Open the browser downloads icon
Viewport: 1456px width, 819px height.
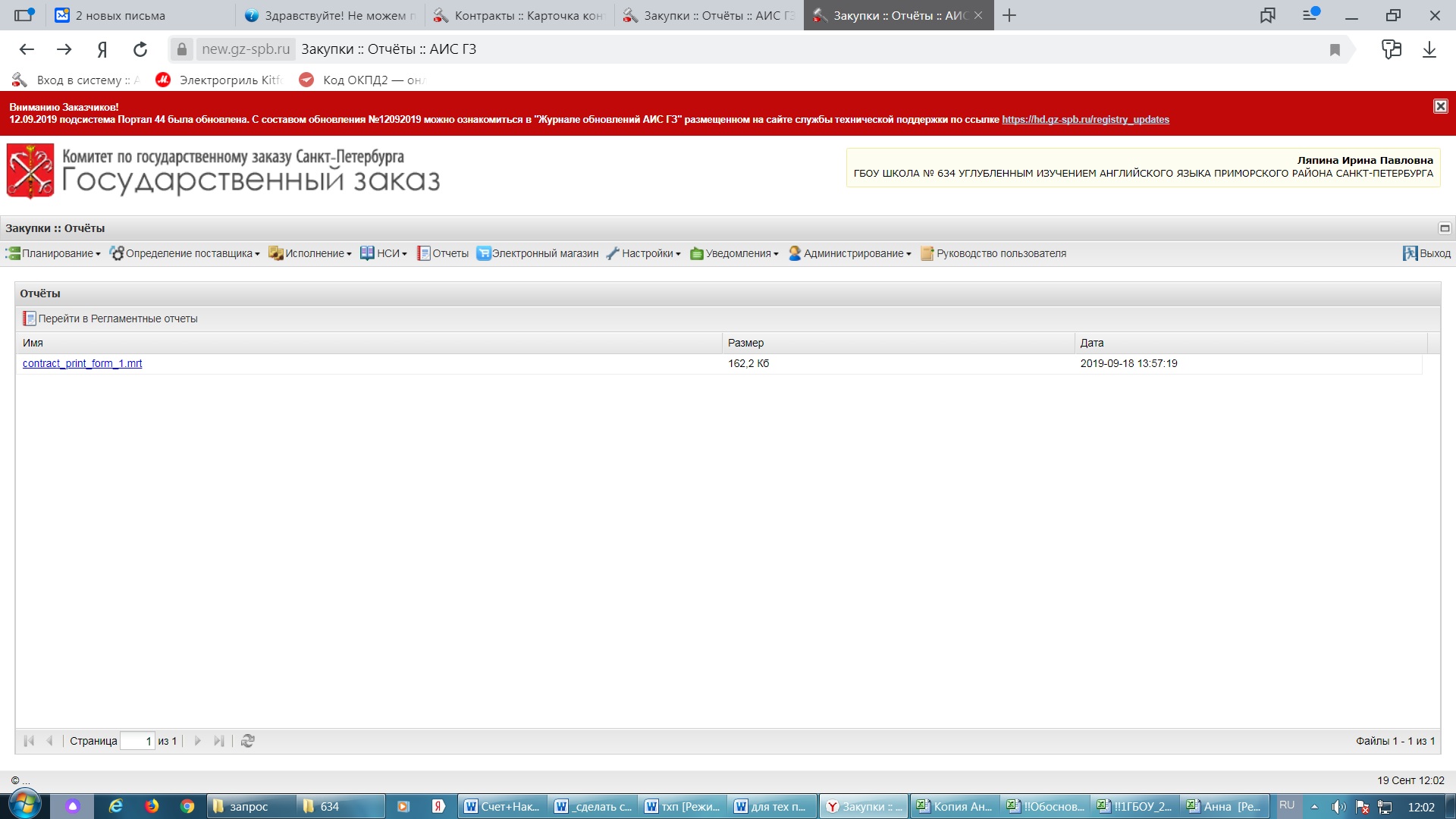pos(1429,50)
